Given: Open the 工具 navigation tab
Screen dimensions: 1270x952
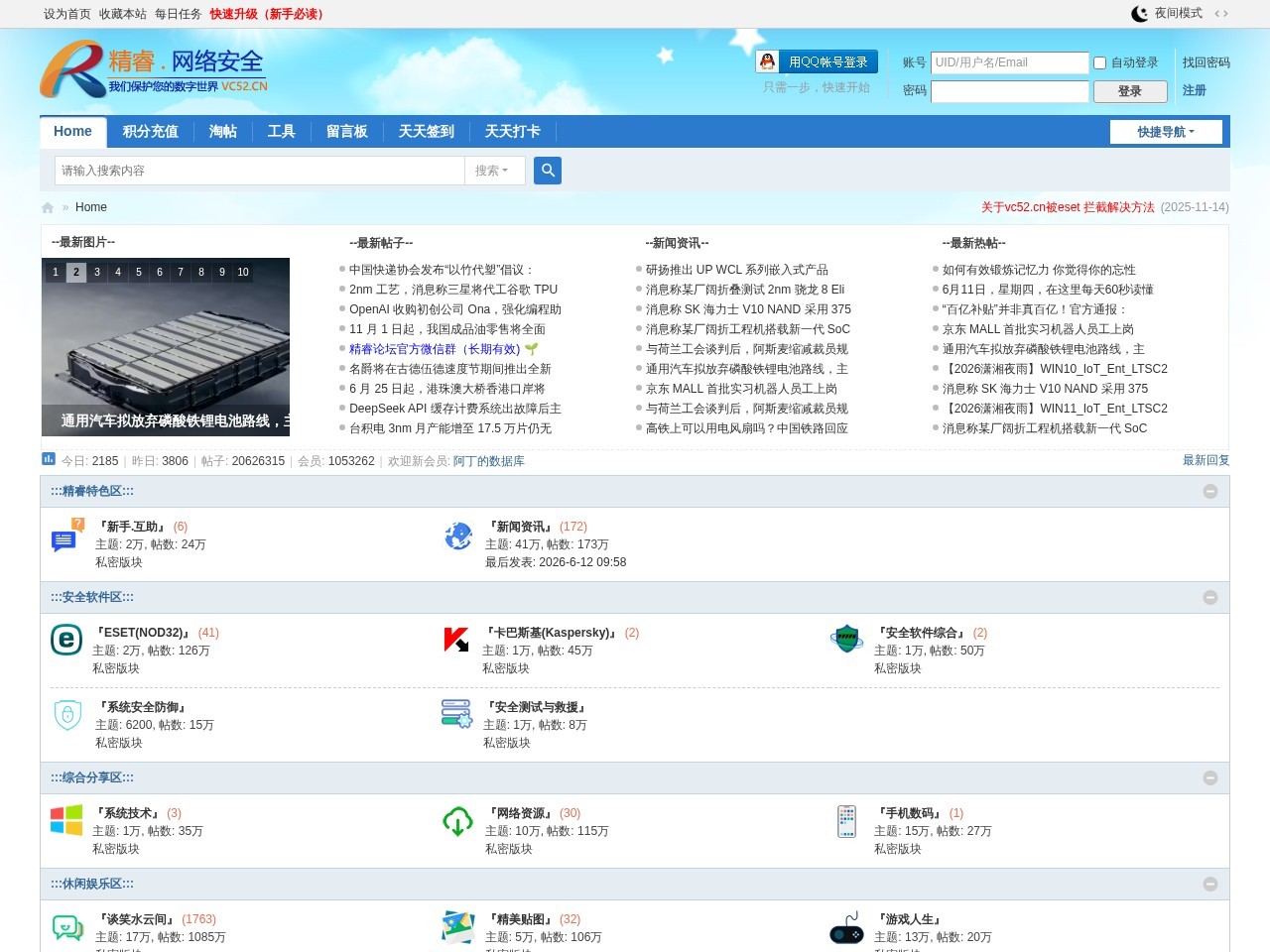Looking at the screenshot, I should pos(281,131).
